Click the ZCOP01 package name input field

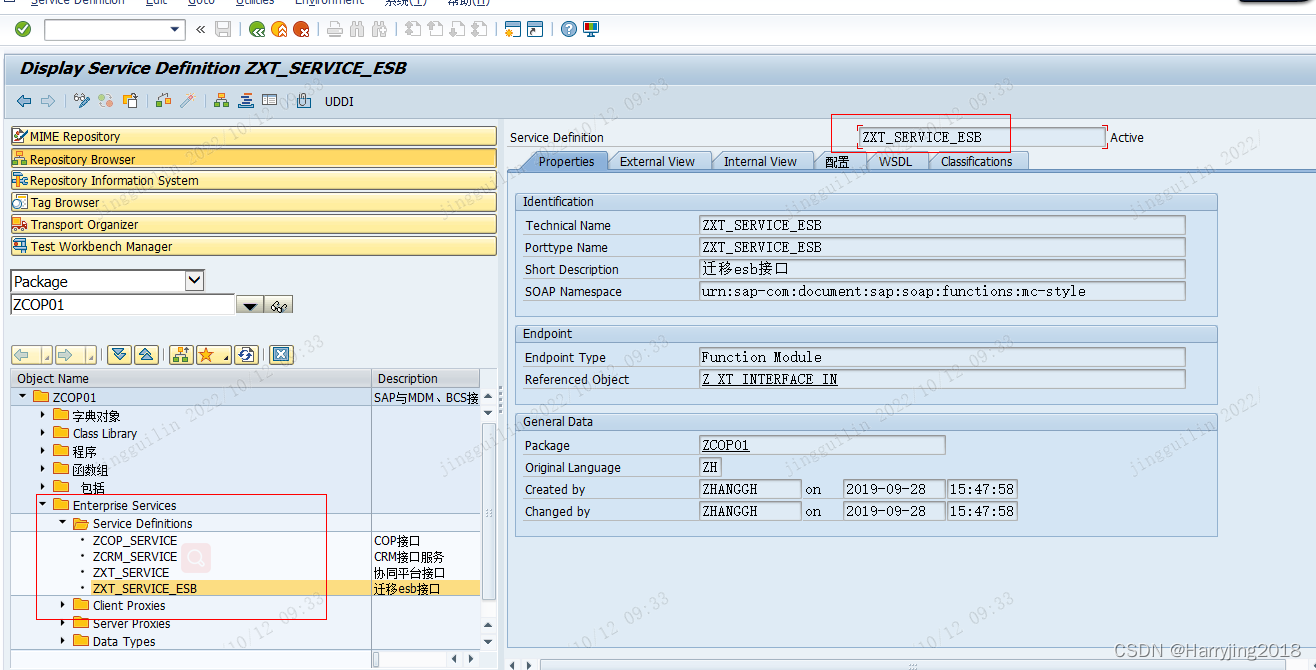123,305
